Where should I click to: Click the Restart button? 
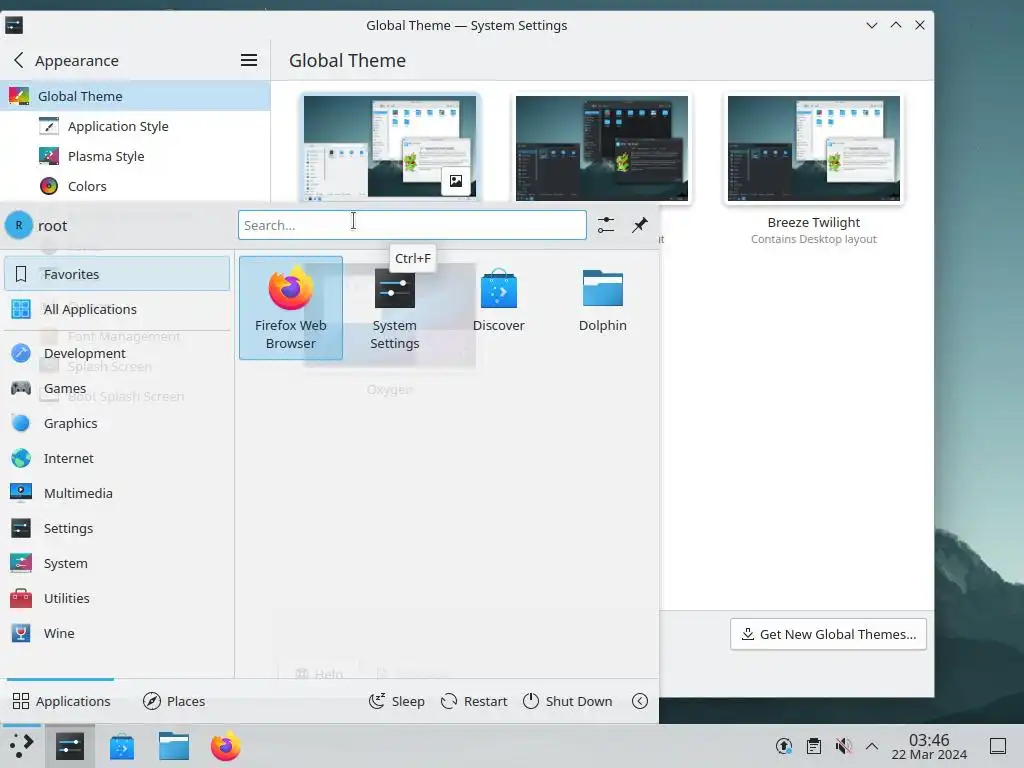coord(474,701)
